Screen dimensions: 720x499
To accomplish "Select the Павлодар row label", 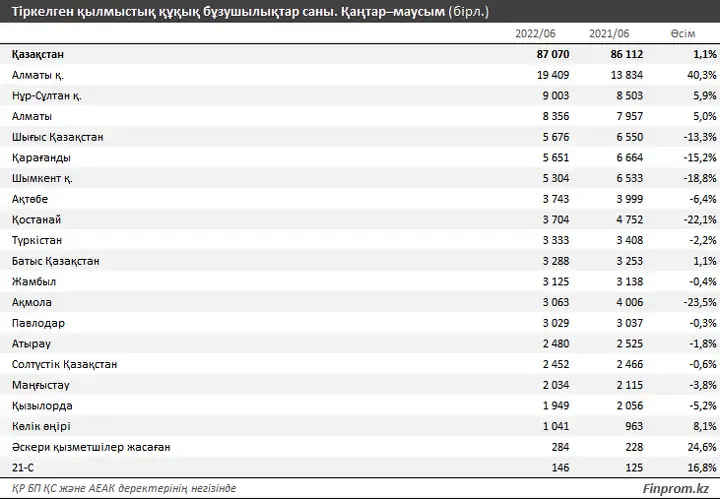I will click(x=38, y=323).
